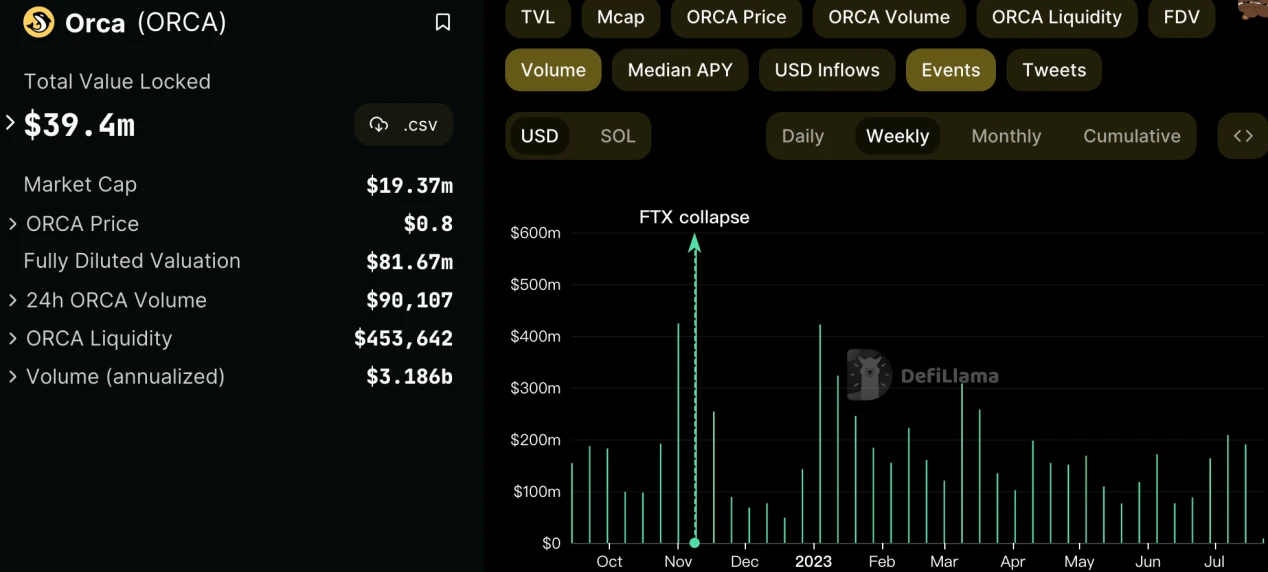Click the DefiLlama watermark logo
Image resolution: width=1268 pixels, height=572 pixels.
point(869,375)
